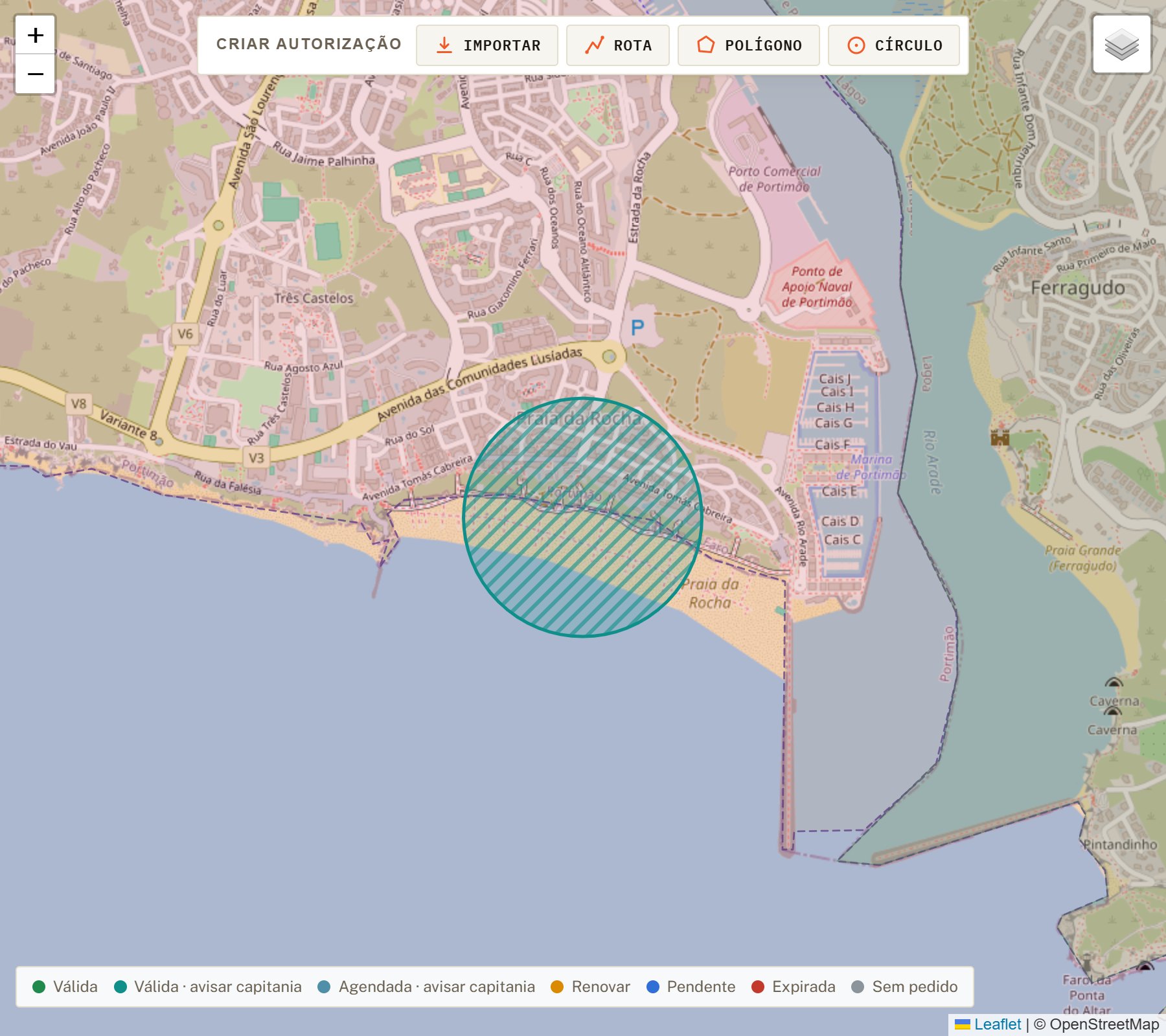
Task: Start drawing a Polígono
Action: pos(749,45)
